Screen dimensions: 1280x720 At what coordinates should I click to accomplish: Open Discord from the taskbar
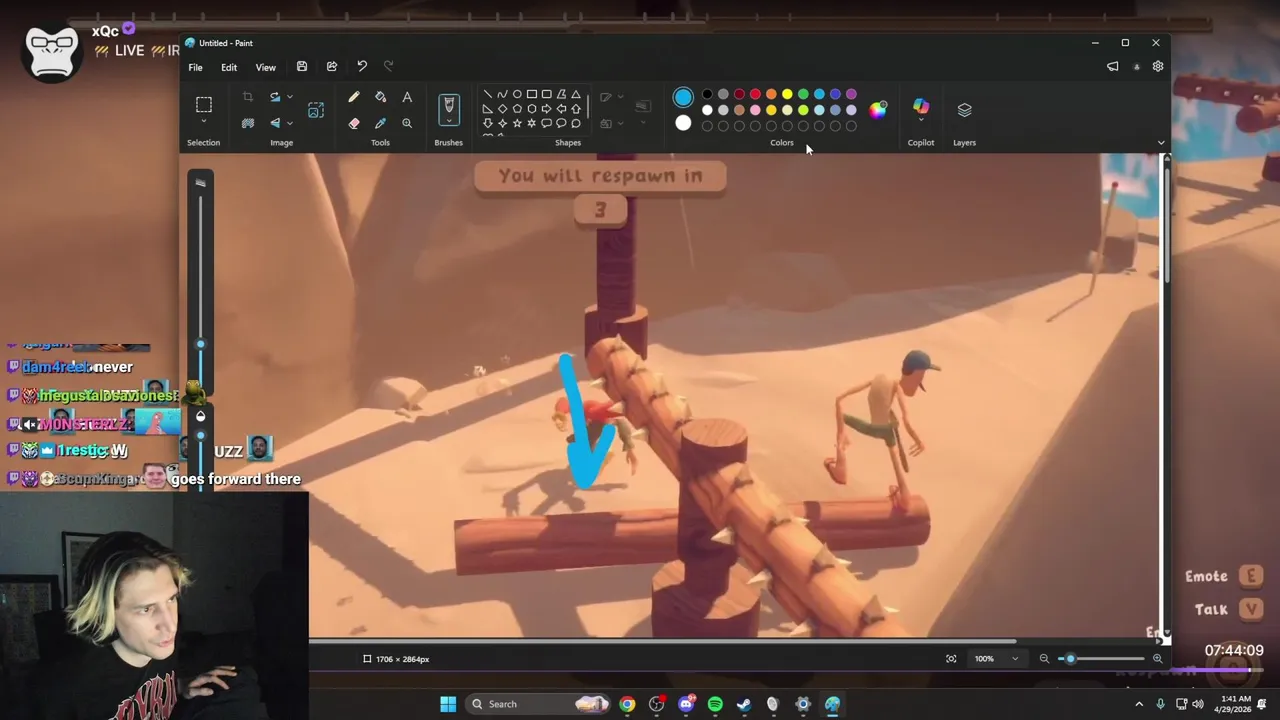(x=686, y=704)
